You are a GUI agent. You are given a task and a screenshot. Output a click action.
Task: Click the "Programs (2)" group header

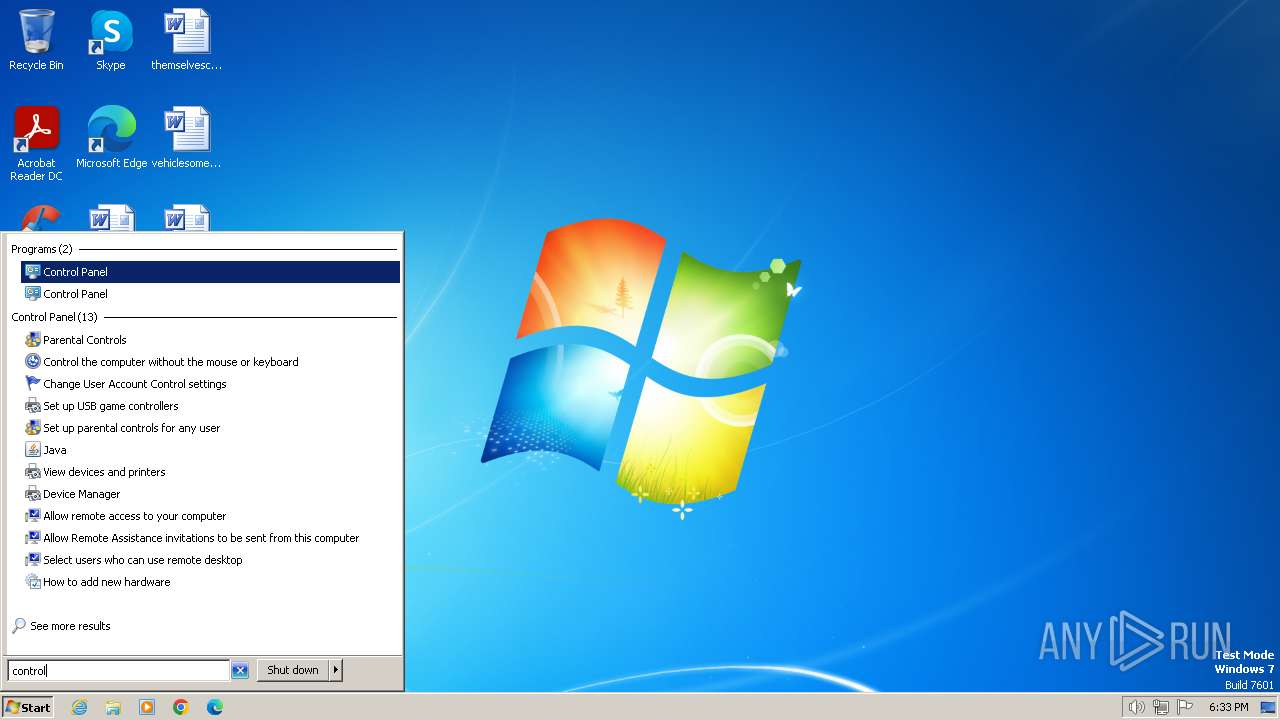pyautogui.click(x=42, y=249)
